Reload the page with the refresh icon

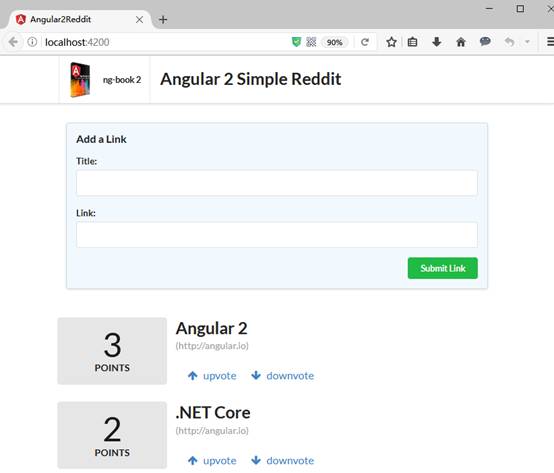(x=365, y=42)
